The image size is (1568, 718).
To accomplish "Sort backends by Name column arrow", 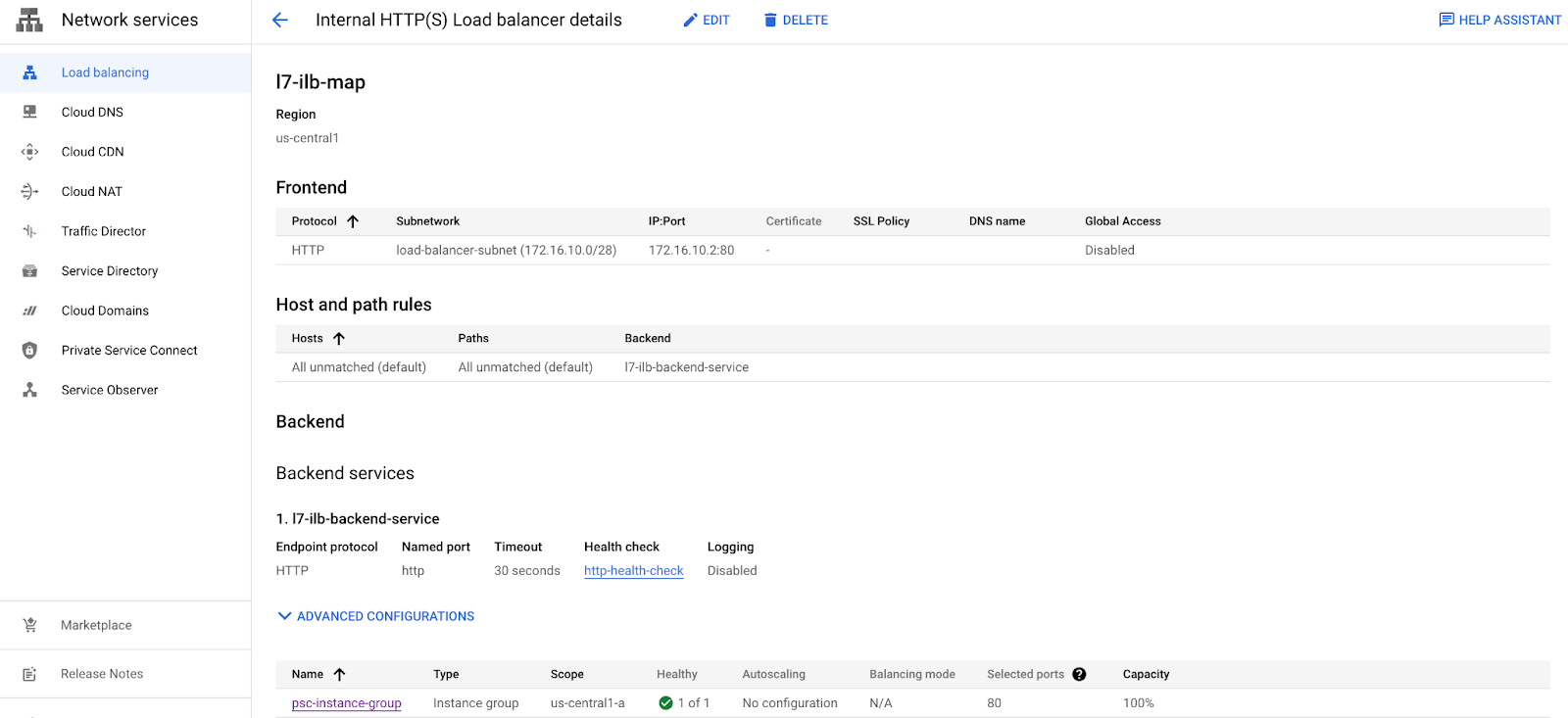I will pos(340,674).
